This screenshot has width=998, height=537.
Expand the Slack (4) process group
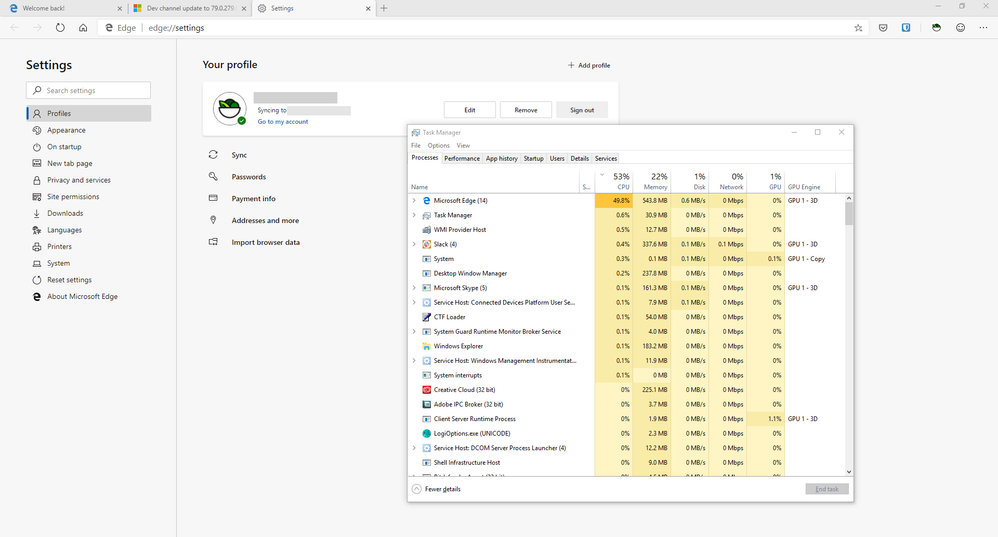click(x=414, y=244)
